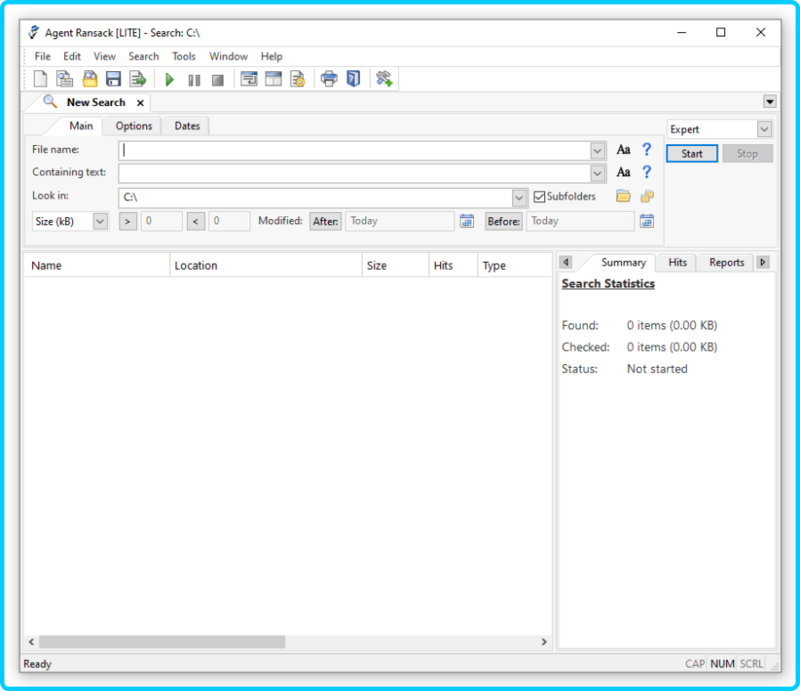Open the blue Help book icon
Viewport: 800px width, 691px height.
[354, 79]
